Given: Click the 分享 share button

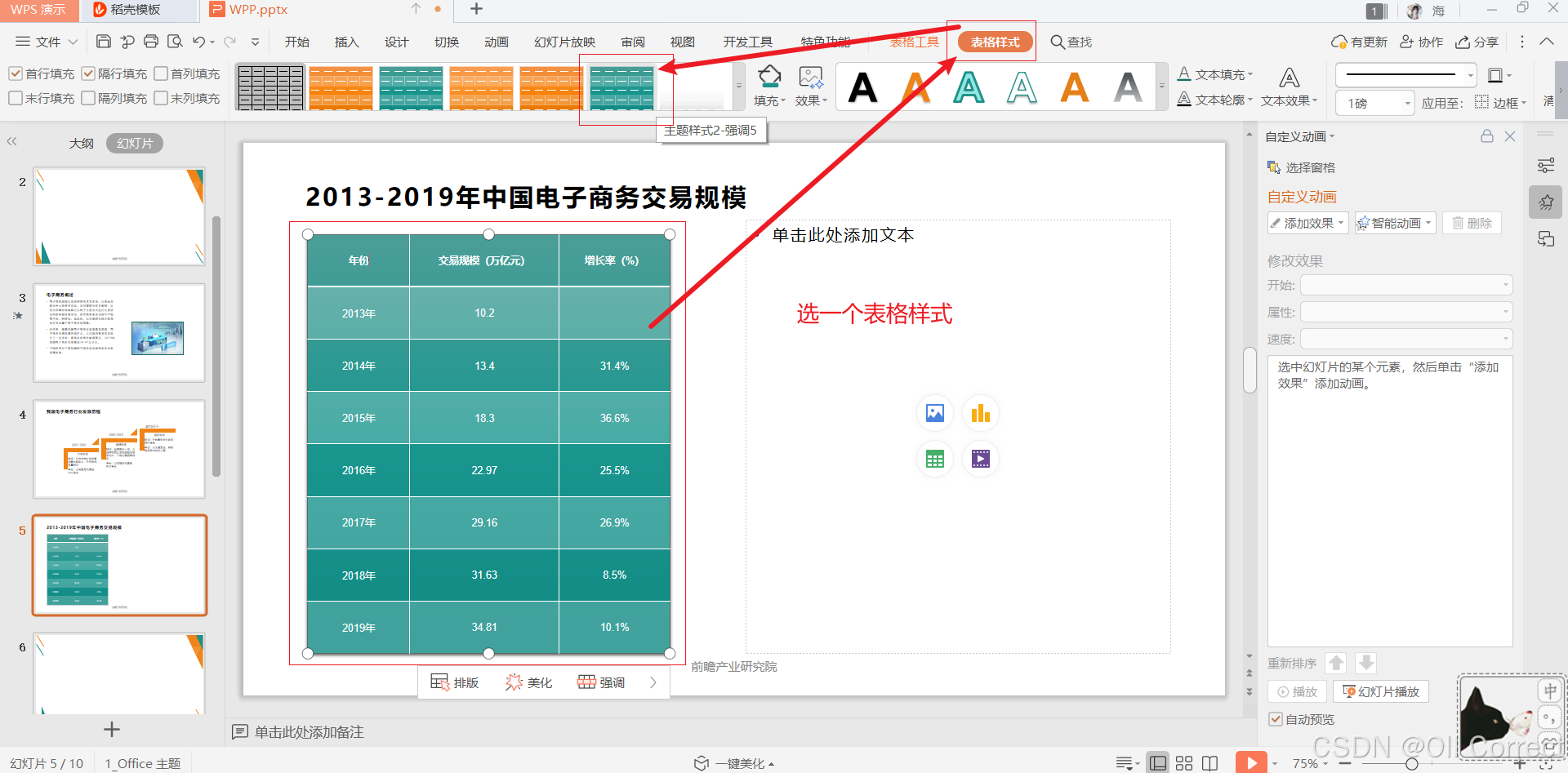Looking at the screenshot, I should point(1477,42).
